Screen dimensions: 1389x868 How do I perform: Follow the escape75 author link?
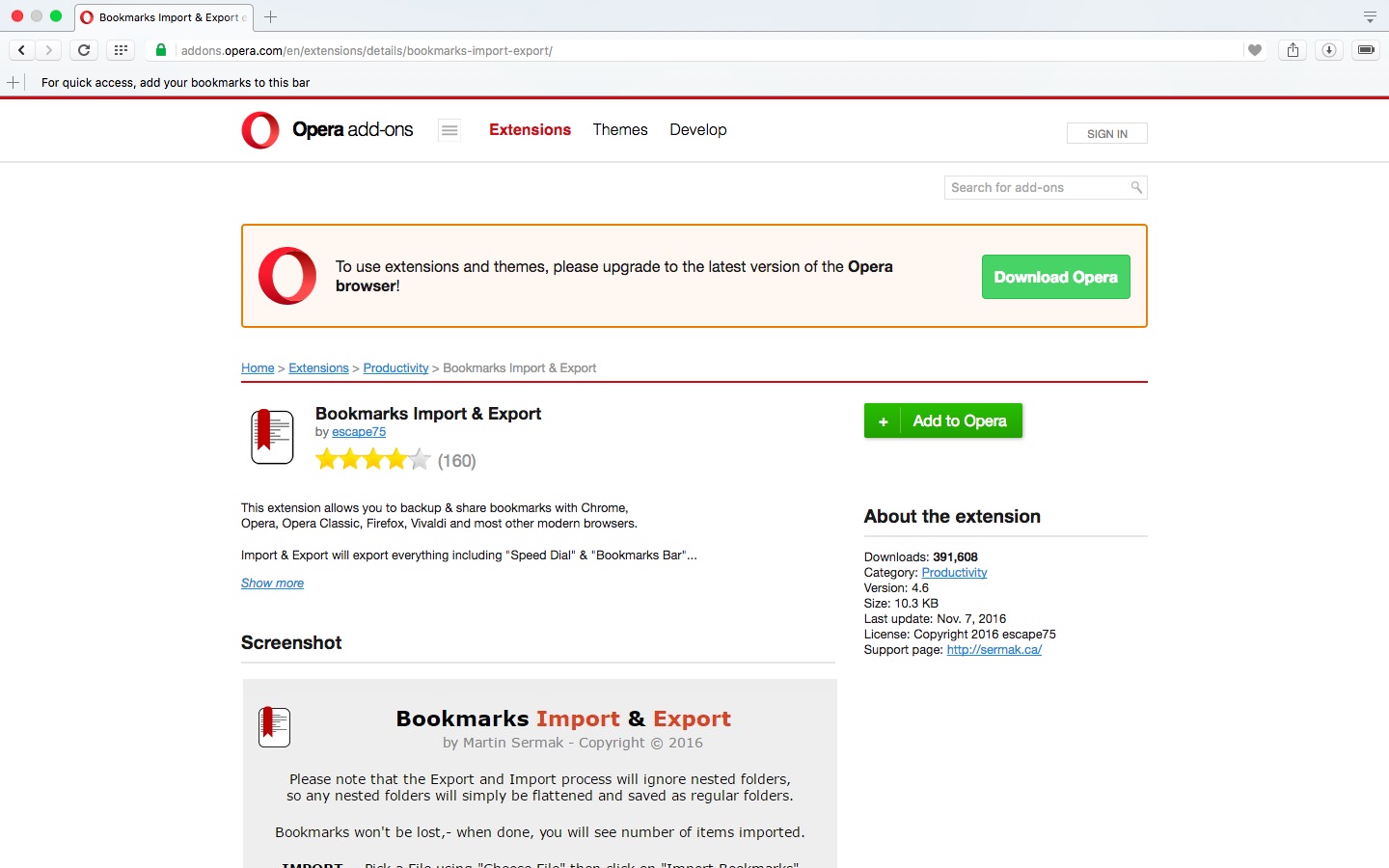click(359, 432)
